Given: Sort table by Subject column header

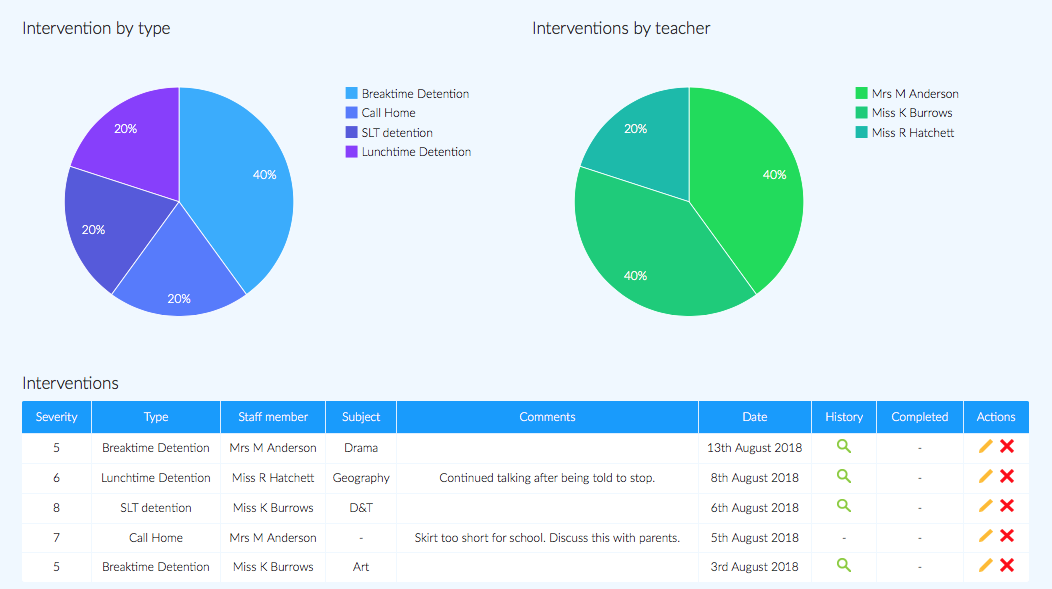Looking at the screenshot, I should pyautogui.click(x=361, y=417).
